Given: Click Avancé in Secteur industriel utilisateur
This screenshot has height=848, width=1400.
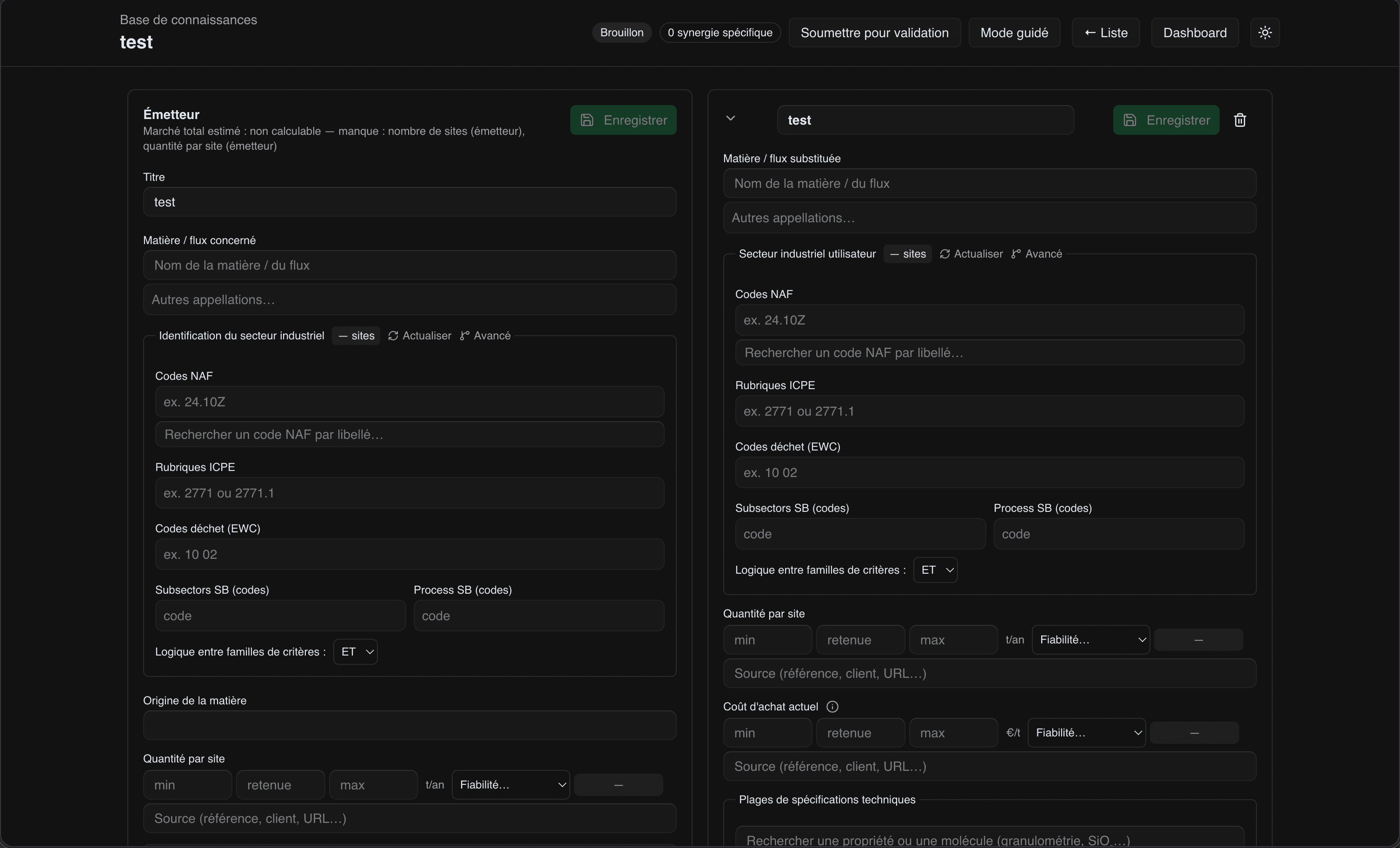Looking at the screenshot, I should (x=1037, y=254).
